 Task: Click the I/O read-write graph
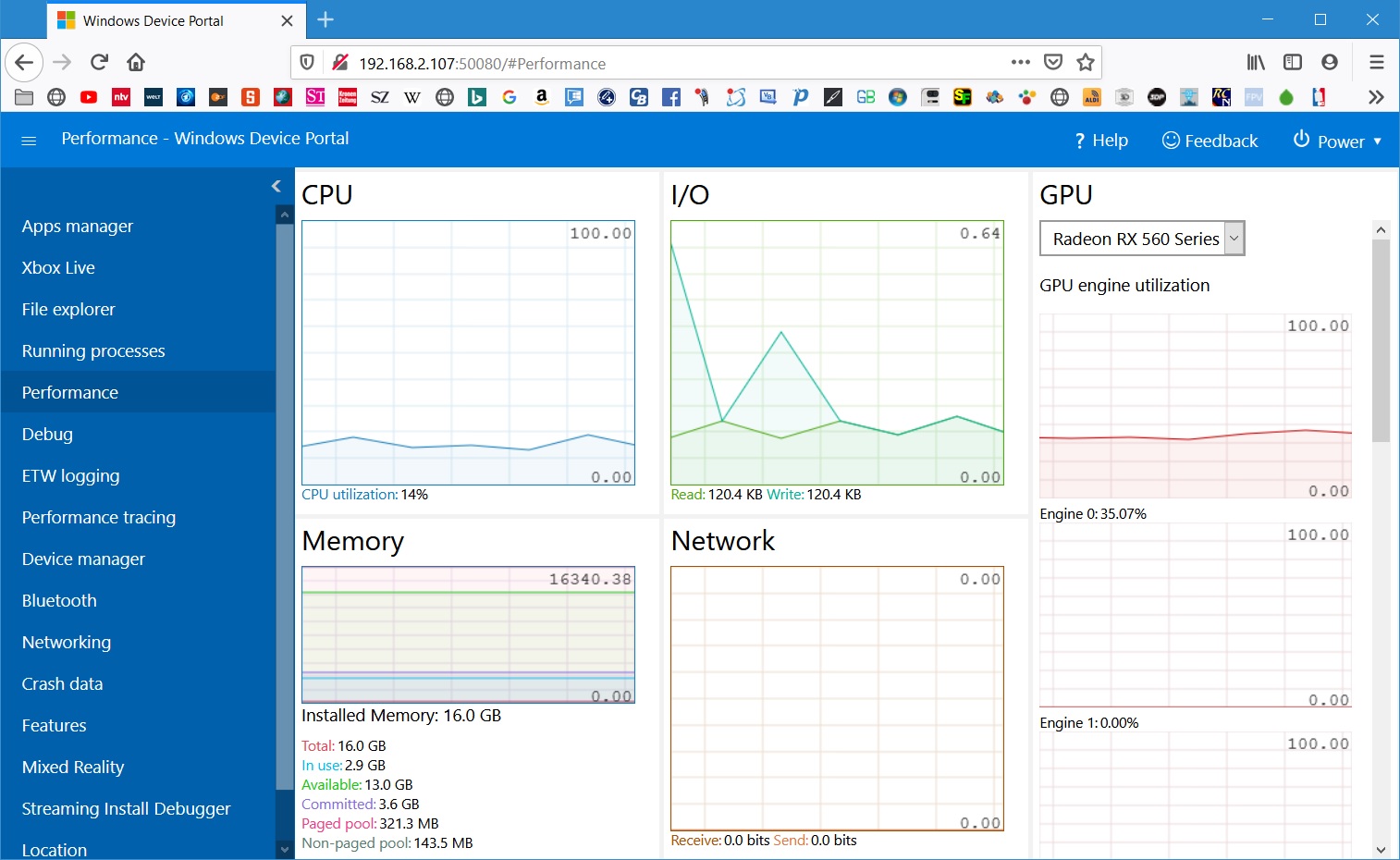[837, 352]
